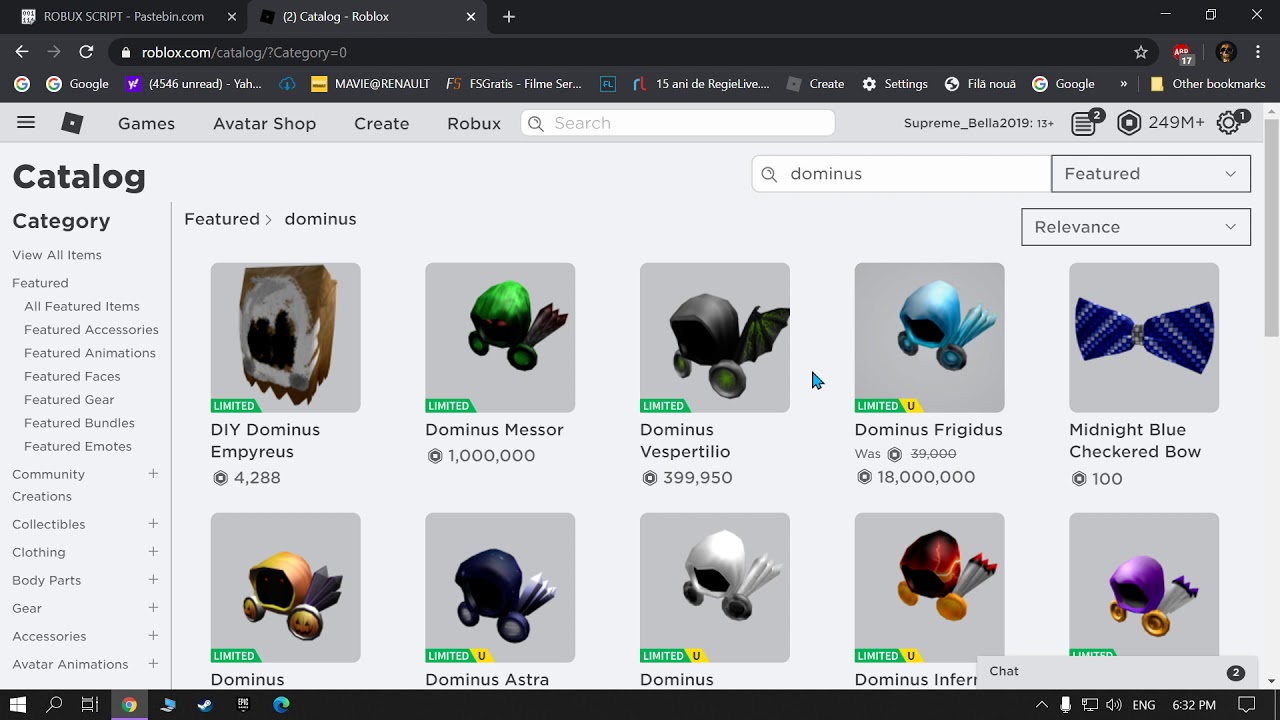Open Microsoft Edge from the taskbar
Image resolution: width=1280 pixels, height=720 pixels.
(x=281, y=705)
